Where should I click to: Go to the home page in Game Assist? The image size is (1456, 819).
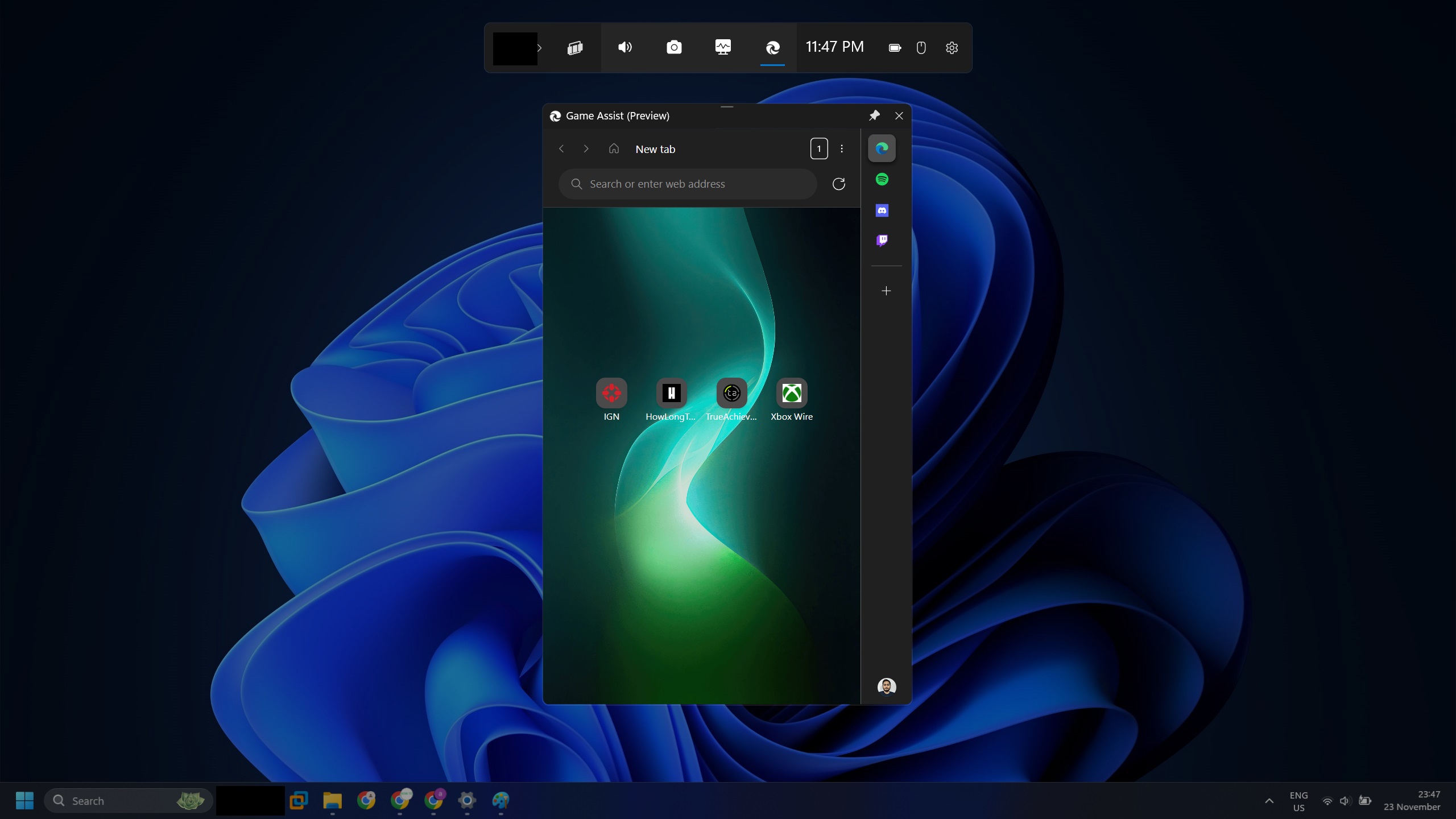click(614, 148)
